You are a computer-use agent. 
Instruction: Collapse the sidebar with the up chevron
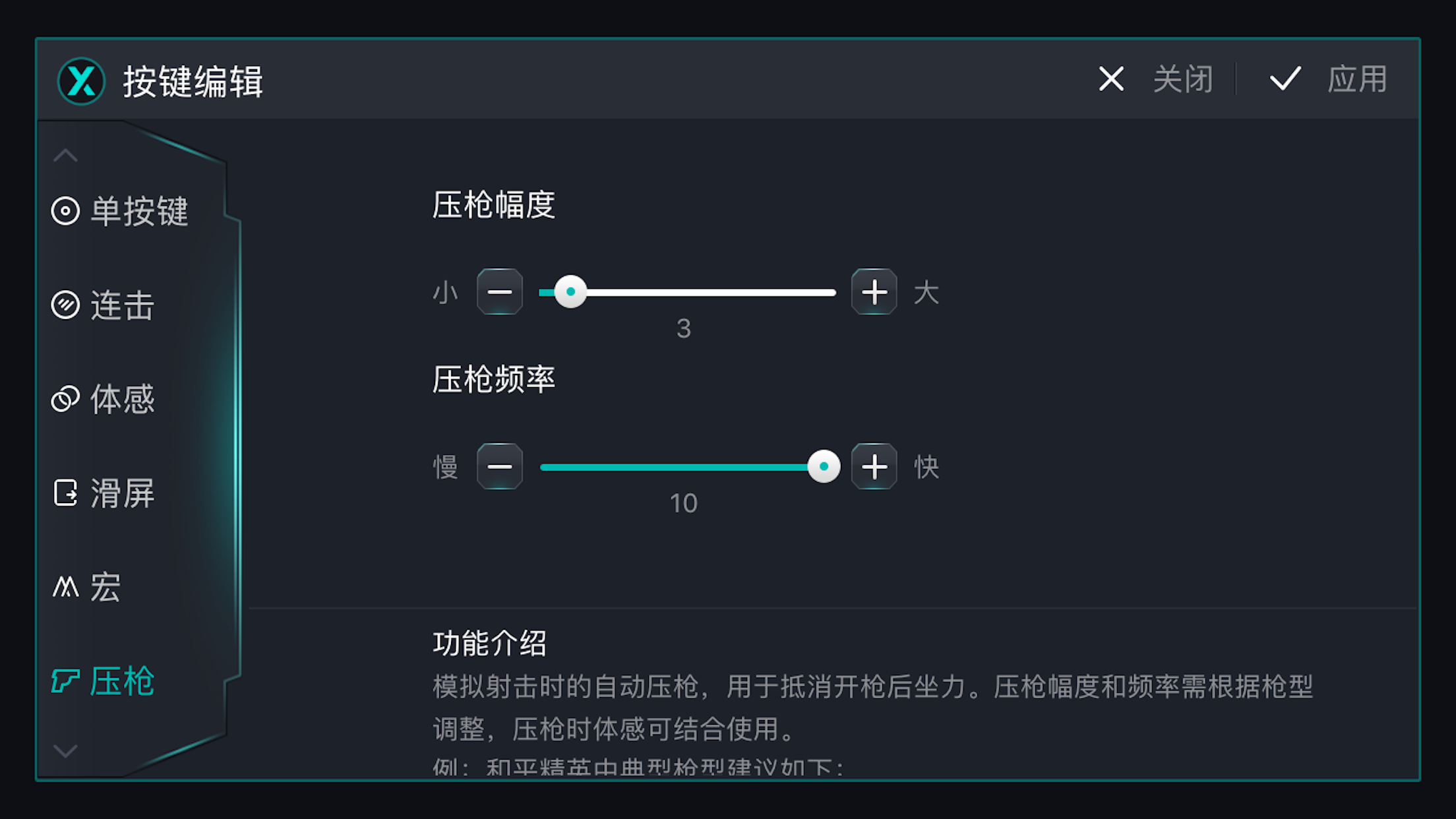point(64,154)
